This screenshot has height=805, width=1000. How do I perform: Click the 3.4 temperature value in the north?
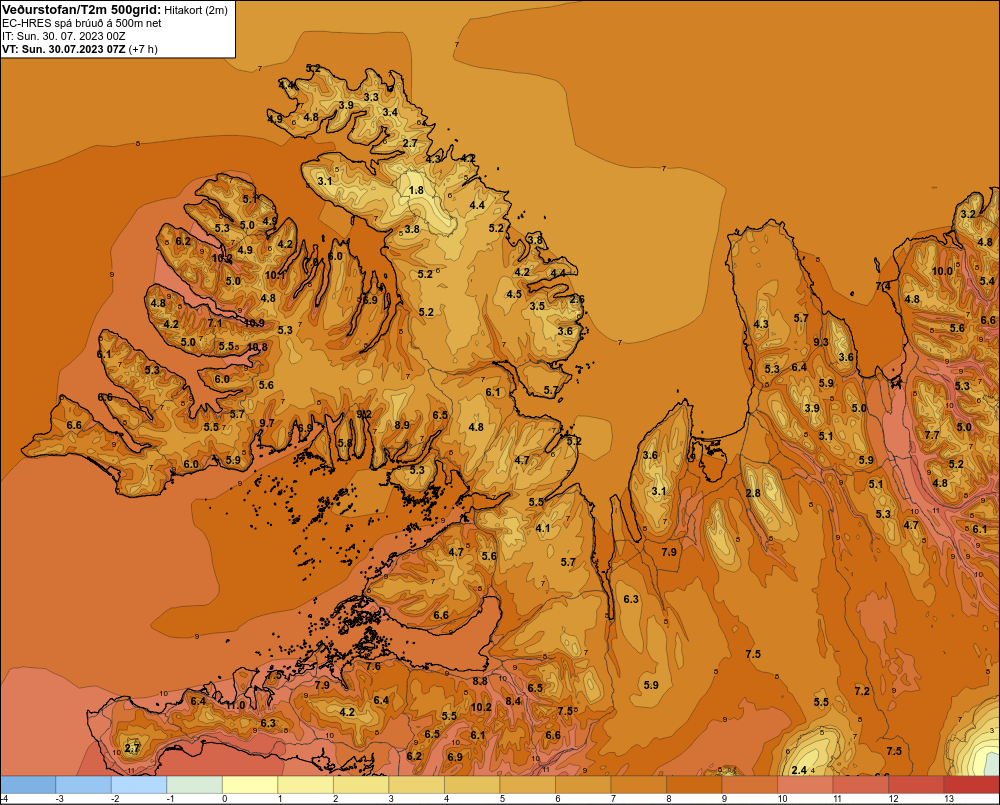390,112
